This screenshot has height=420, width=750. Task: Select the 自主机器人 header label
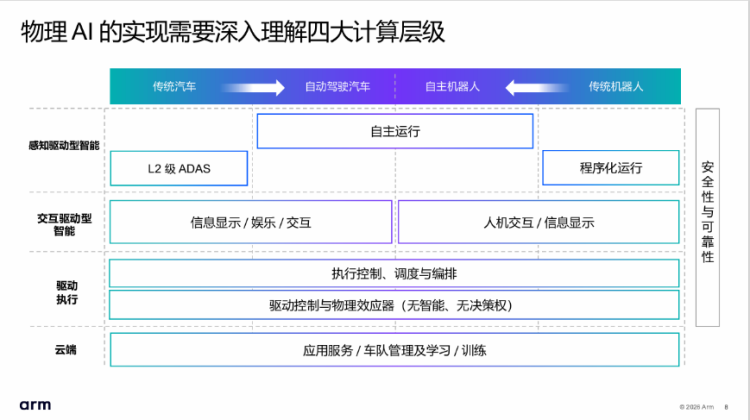(x=452, y=87)
